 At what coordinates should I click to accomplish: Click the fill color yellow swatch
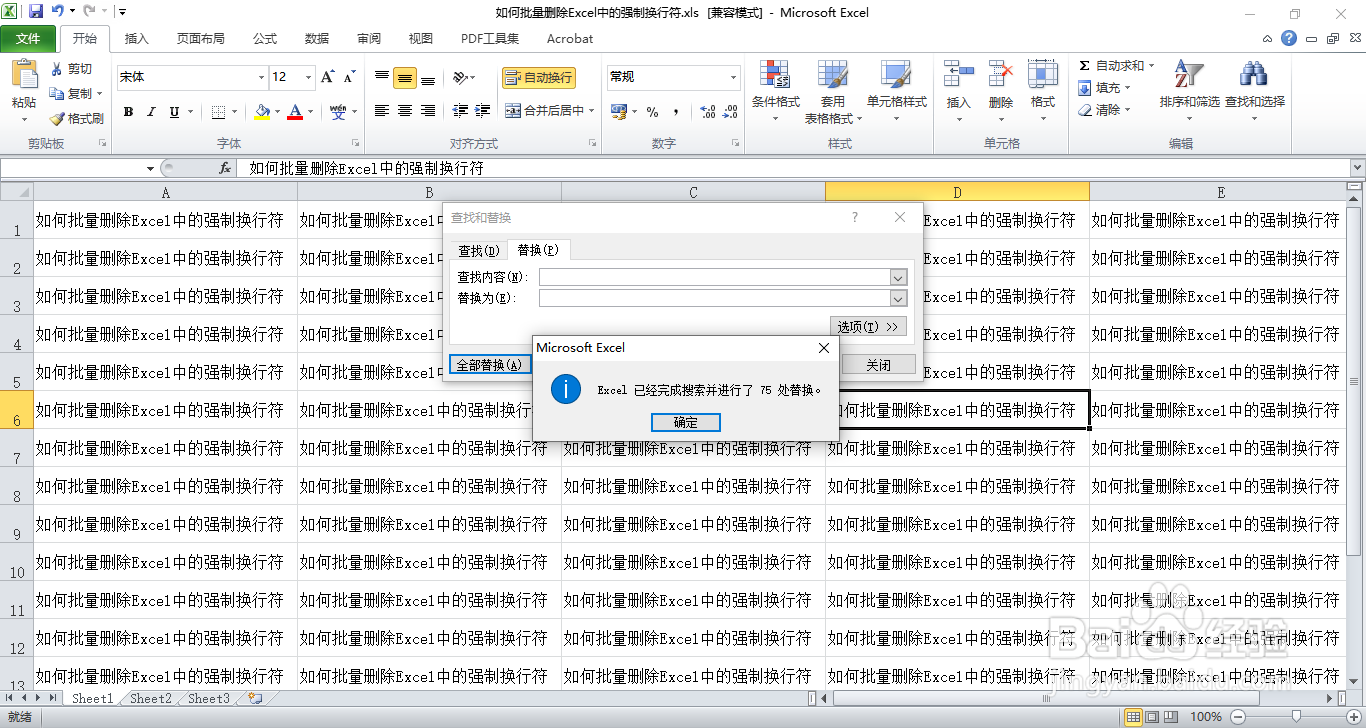coord(261,111)
